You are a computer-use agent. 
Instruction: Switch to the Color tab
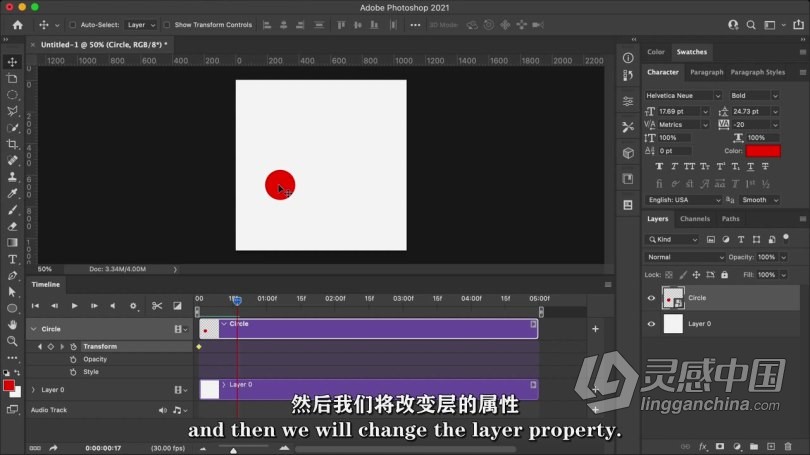(x=656, y=52)
